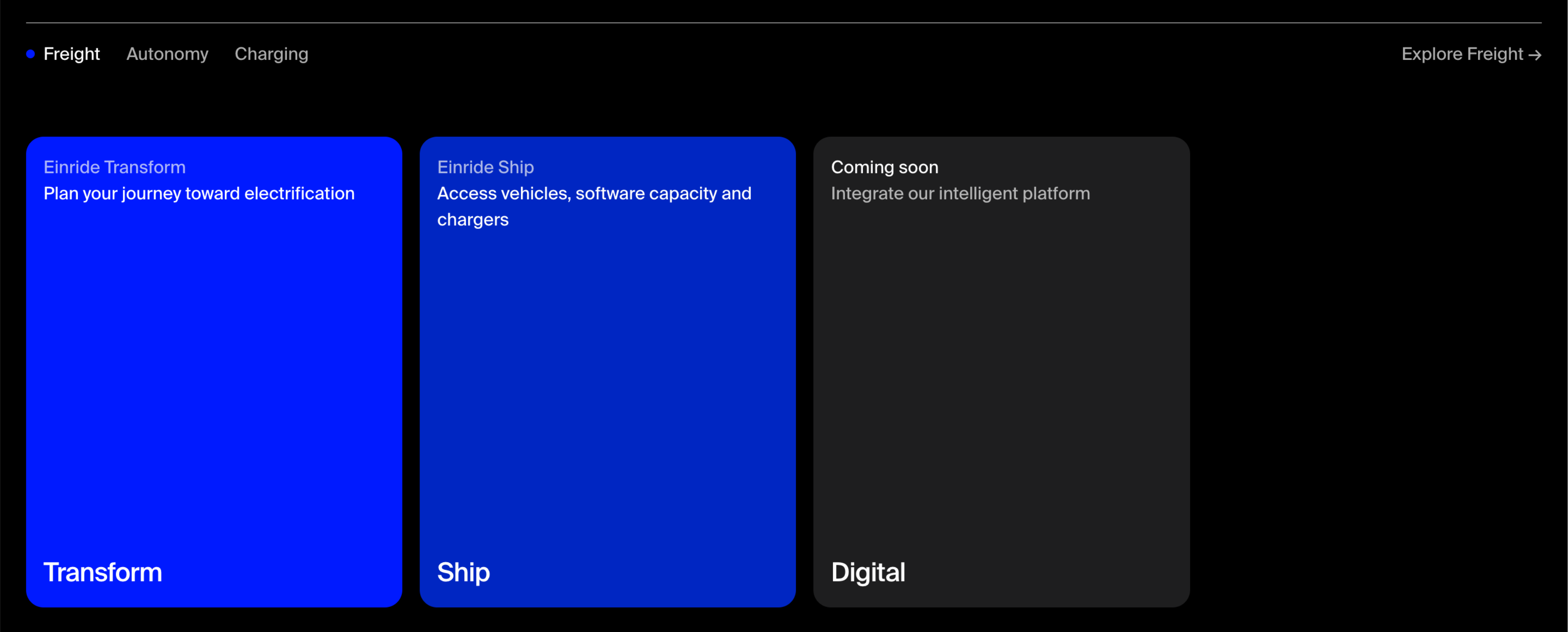
Task: Select the Digital coming soon card
Action: point(1001,371)
